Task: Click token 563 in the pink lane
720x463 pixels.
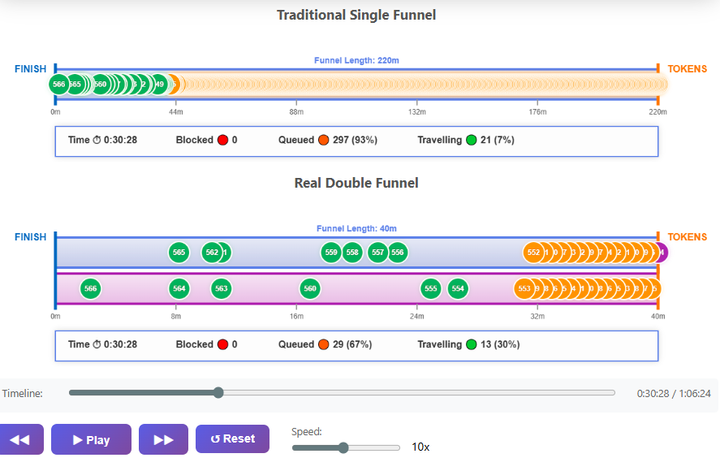Action: 221,288
